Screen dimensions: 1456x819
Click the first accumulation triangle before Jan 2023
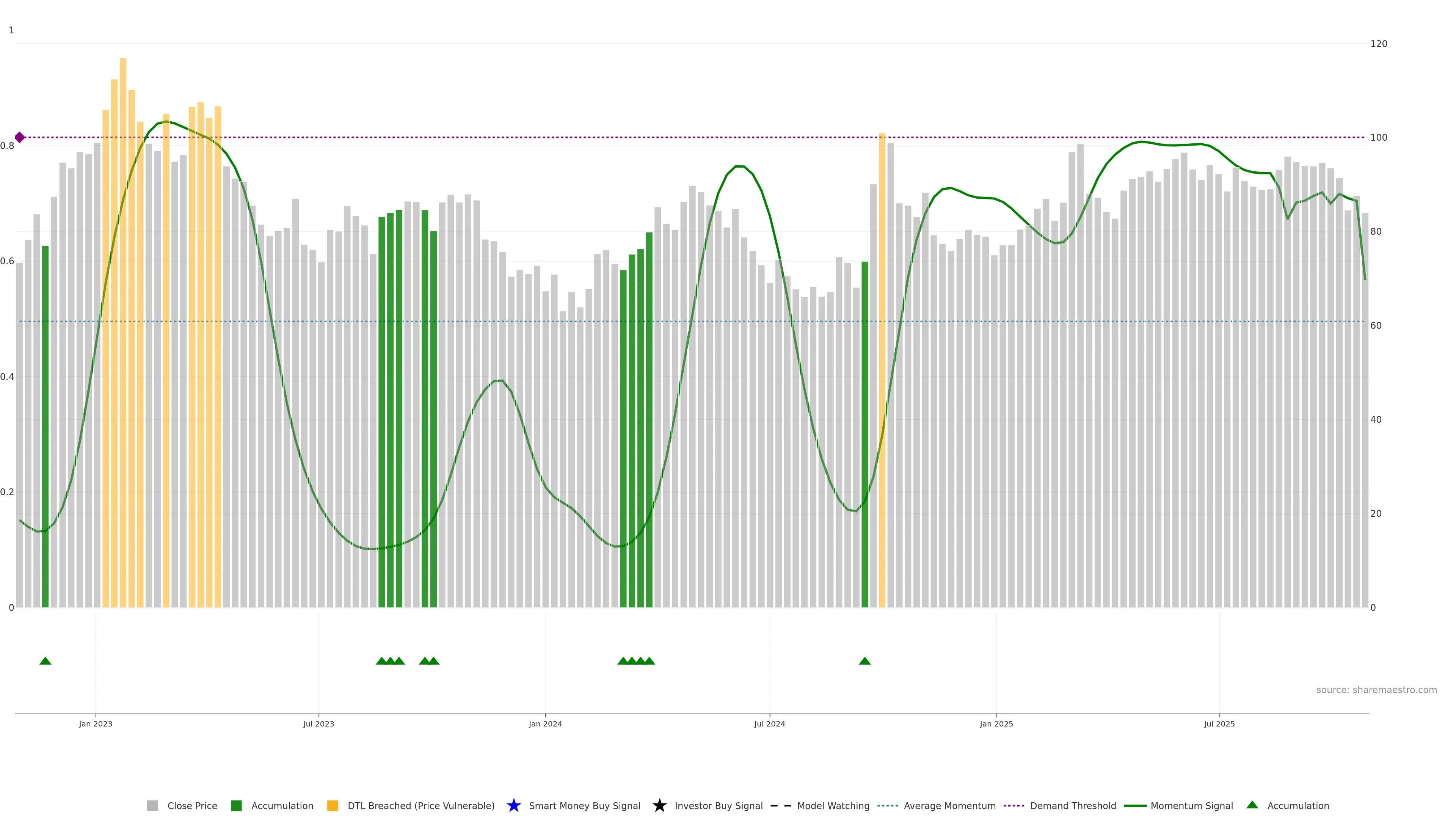(45, 661)
